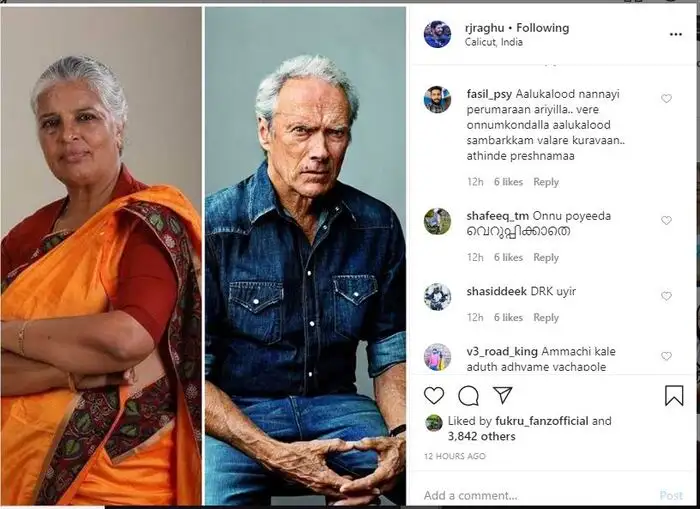Viewport: 700px width, 509px height.
Task: Open shafeeq_tm's avatar
Action: [437, 221]
